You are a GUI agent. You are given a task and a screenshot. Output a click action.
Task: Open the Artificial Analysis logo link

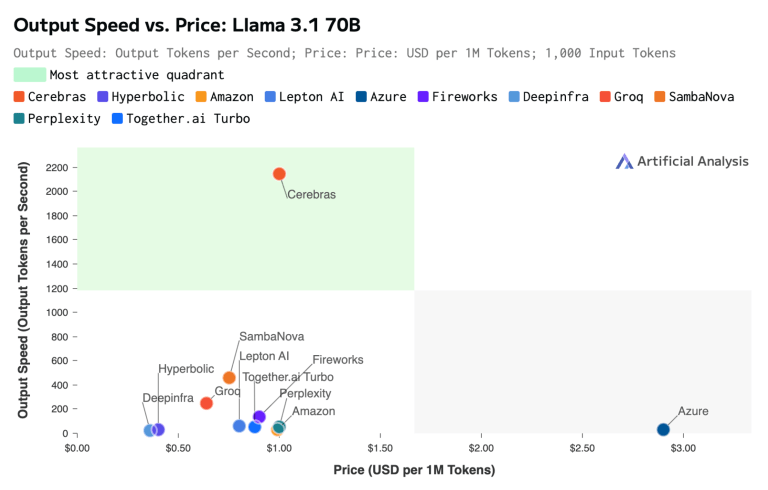pyautogui.click(x=681, y=161)
